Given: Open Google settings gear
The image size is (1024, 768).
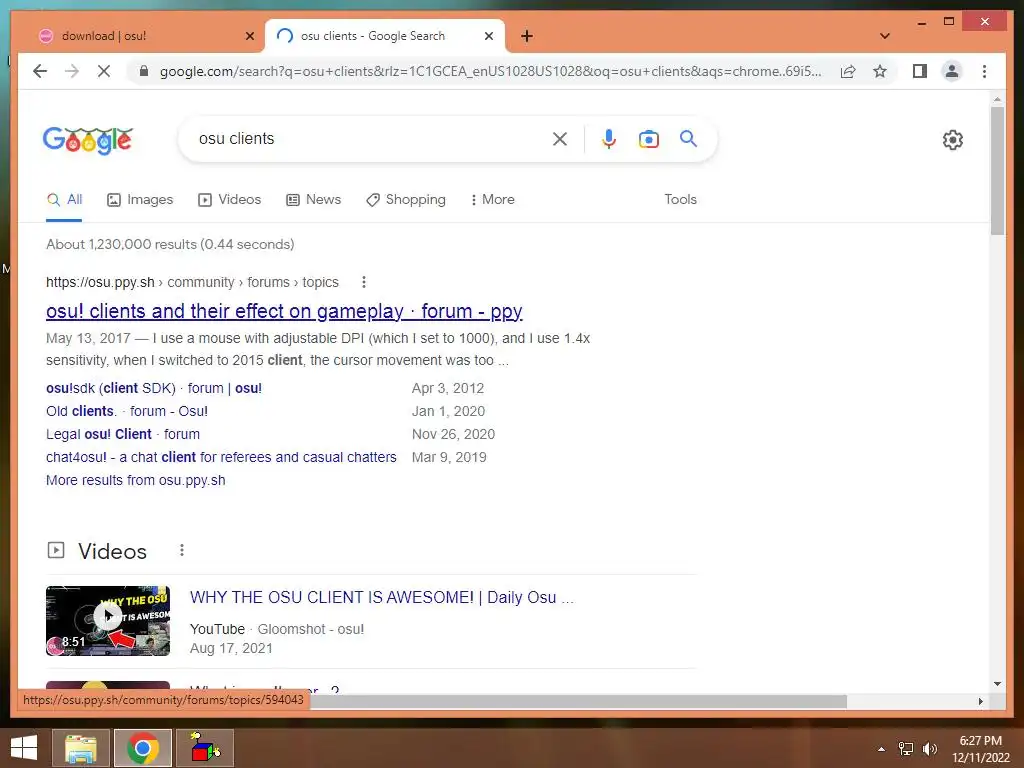Looking at the screenshot, I should coord(953,140).
